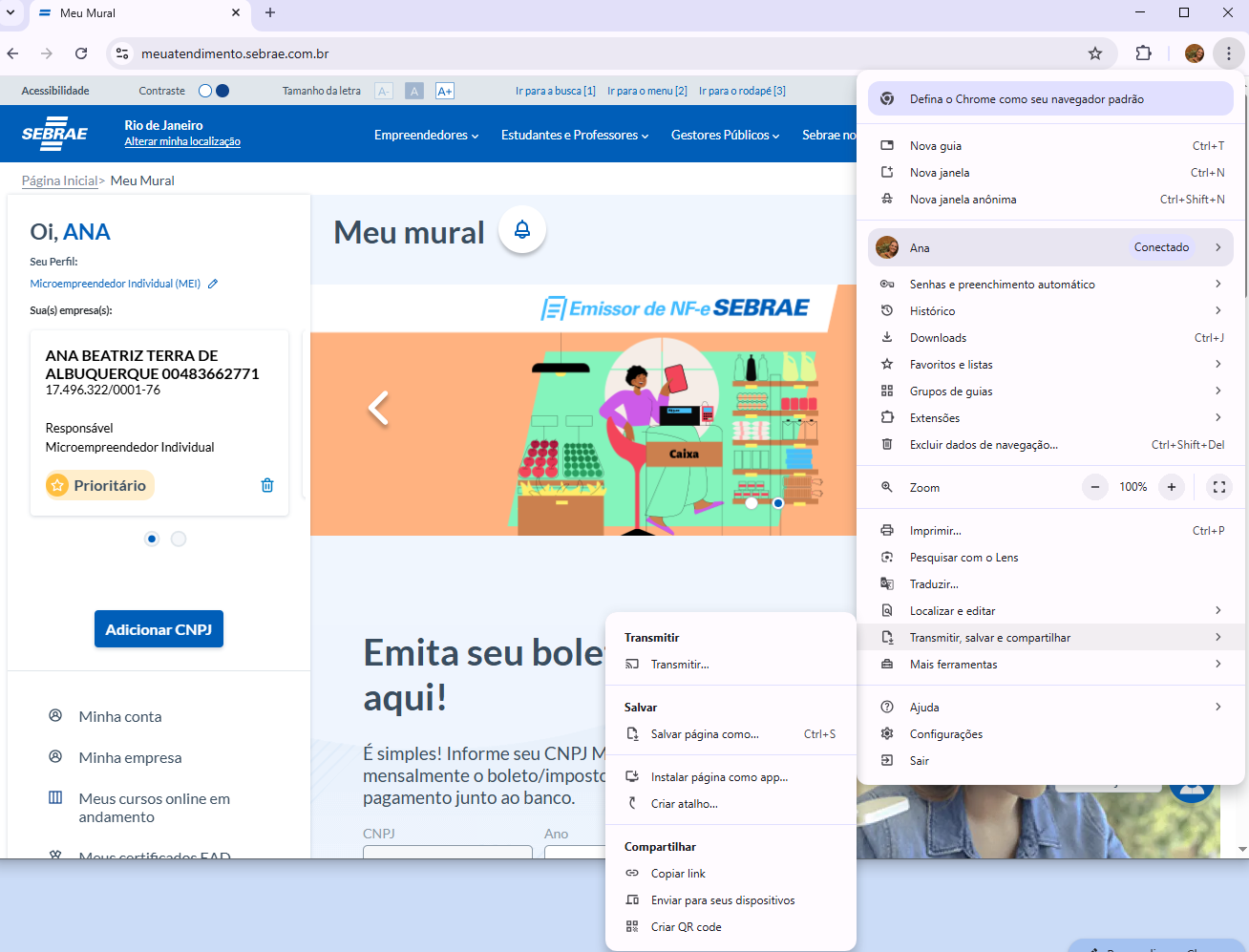Expand the Empreendedores dropdown menu

click(427, 135)
